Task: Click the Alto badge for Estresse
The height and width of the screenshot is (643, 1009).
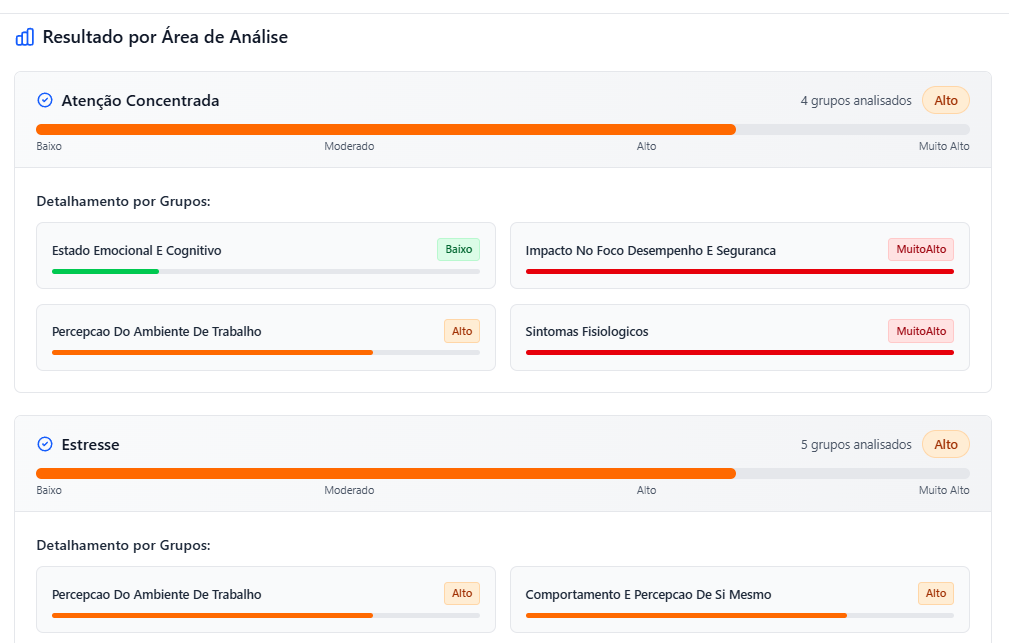Action: 945,444
